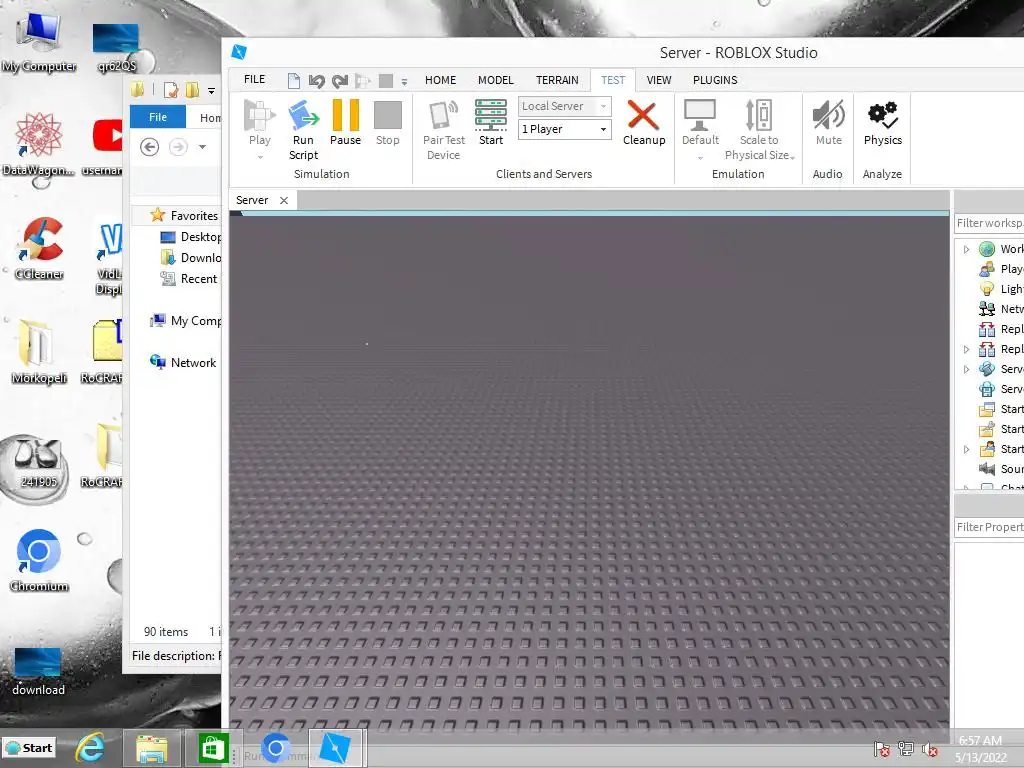Image resolution: width=1024 pixels, height=768 pixels.
Task: Select My Computer in File Explorer sidebar
Action: click(x=185, y=321)
